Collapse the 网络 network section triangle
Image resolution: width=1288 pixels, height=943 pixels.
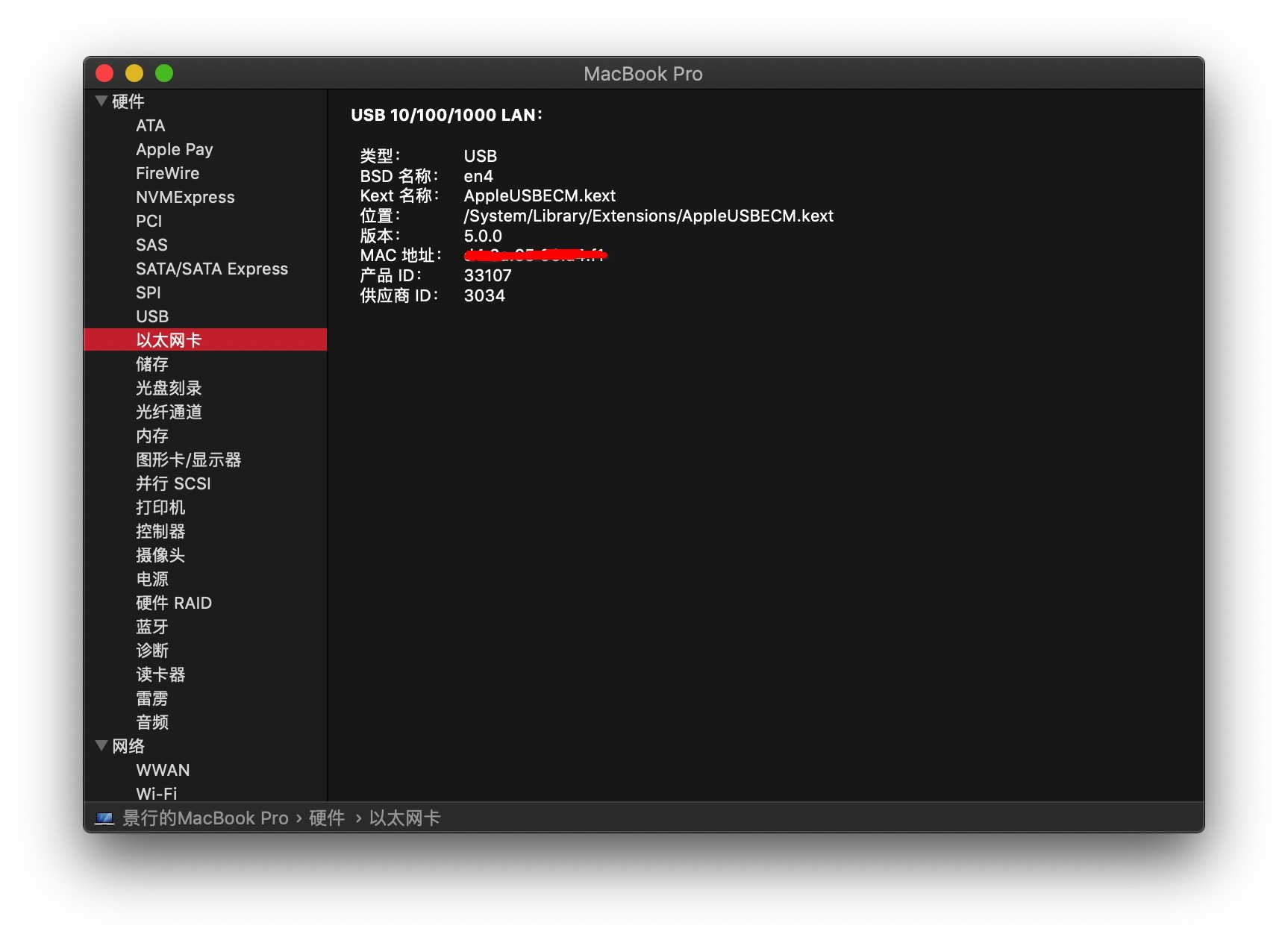tap(101, 745)
